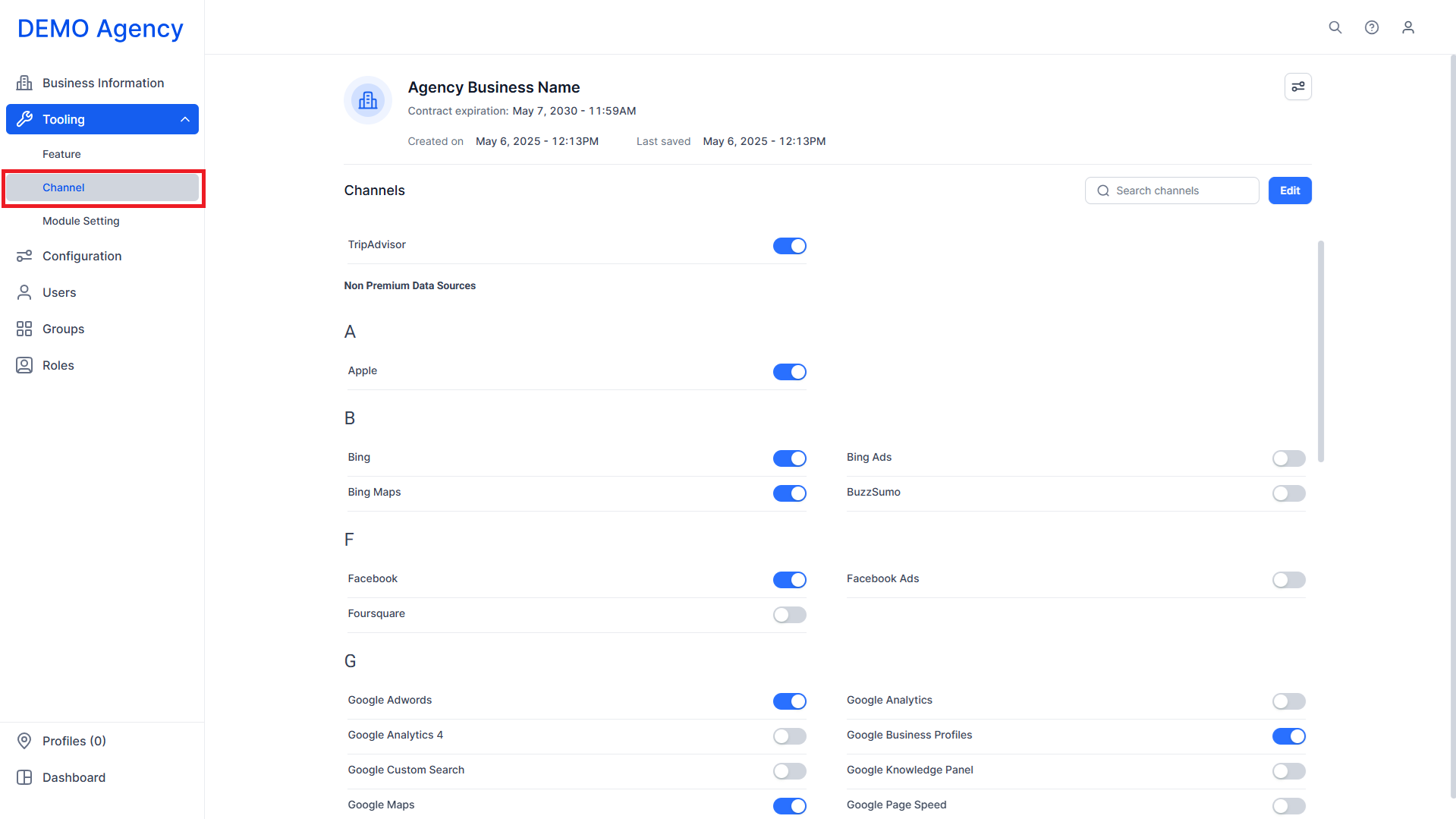Click the channels list vertical scrollbar
Viewport: 1456px width, 819px height.
pos(1321,351)
